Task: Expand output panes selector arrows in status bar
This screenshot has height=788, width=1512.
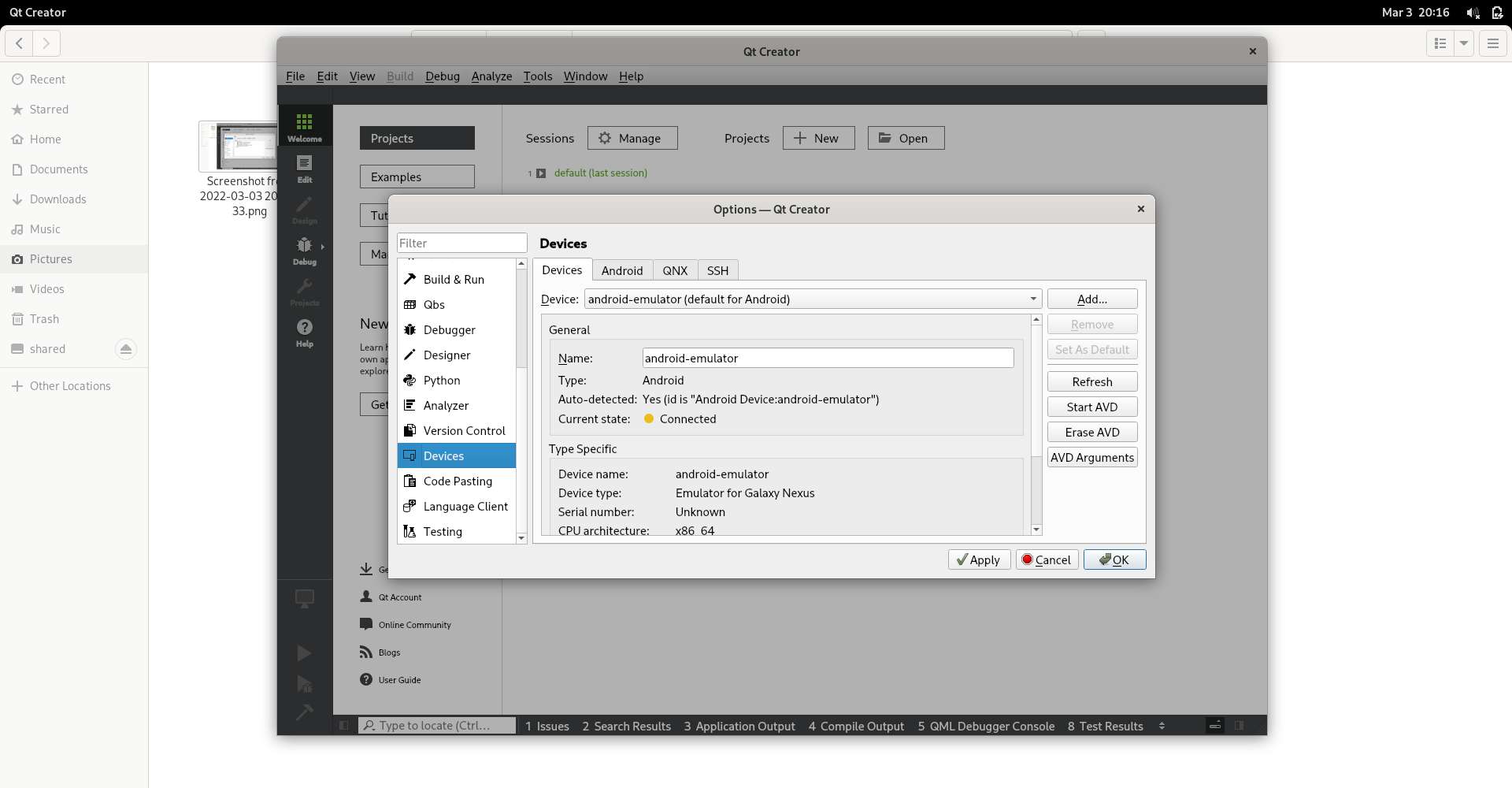Action: click(x=1162, y=726)
